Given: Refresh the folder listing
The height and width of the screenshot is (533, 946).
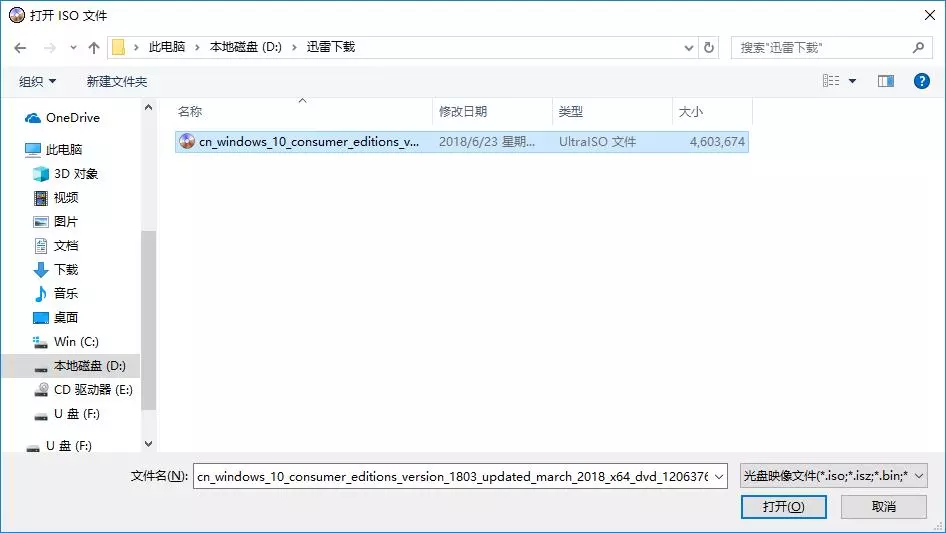Looking at the screenshot, I should coord(709,48).
